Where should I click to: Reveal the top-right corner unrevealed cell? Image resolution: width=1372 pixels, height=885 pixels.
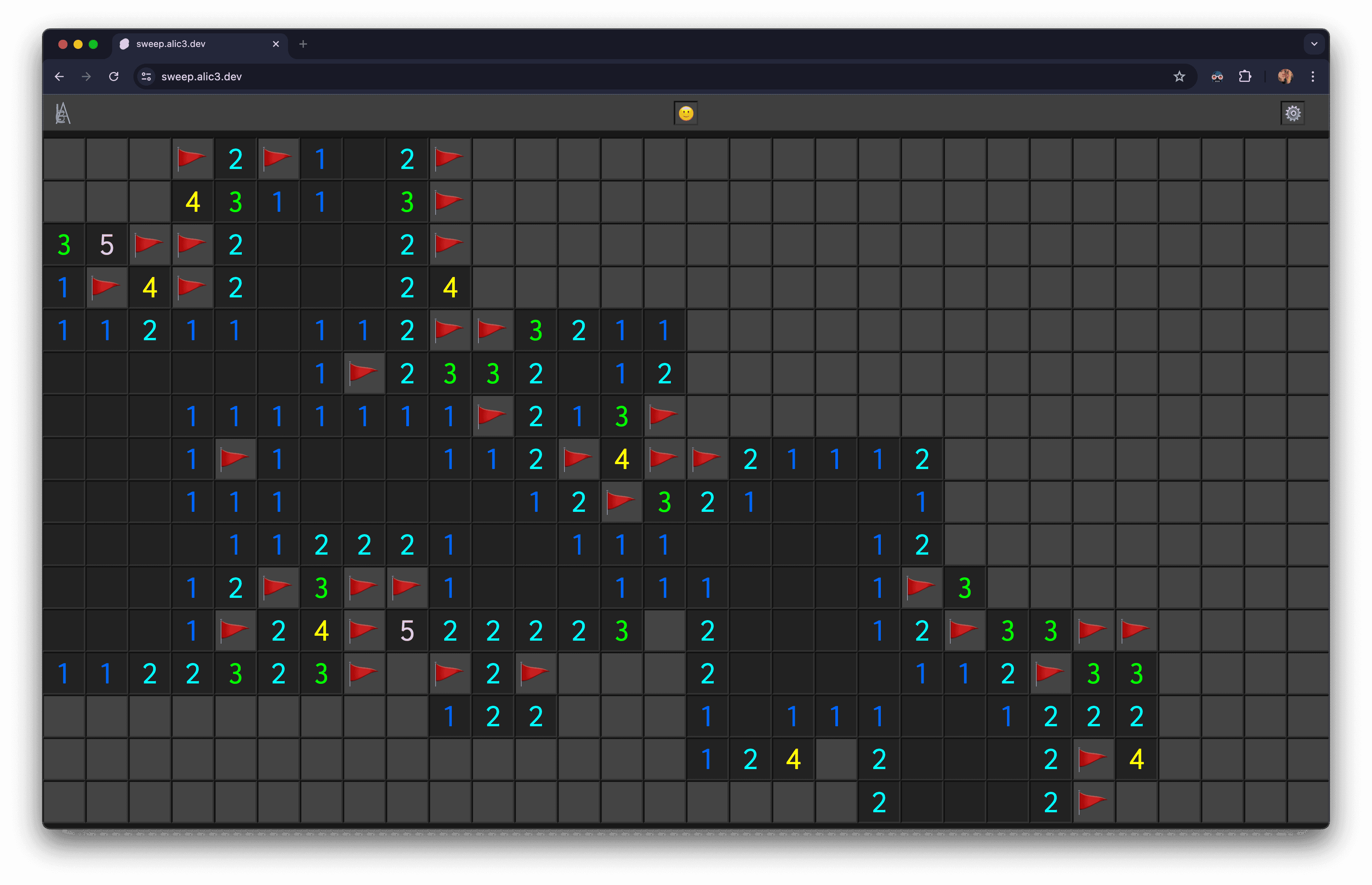pyautogui.click(x=1309, y=159)
